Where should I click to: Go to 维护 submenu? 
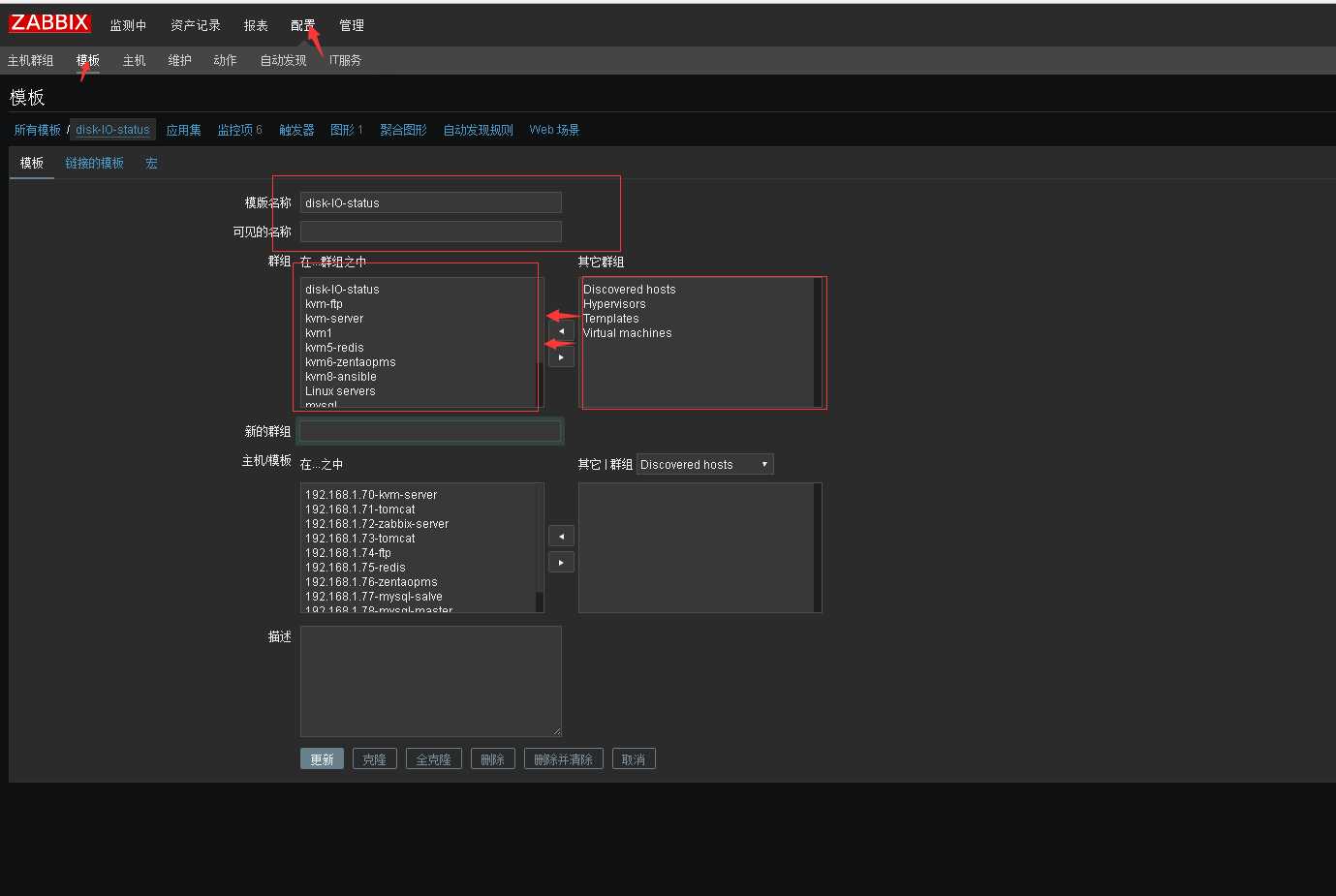pos(179,60)
